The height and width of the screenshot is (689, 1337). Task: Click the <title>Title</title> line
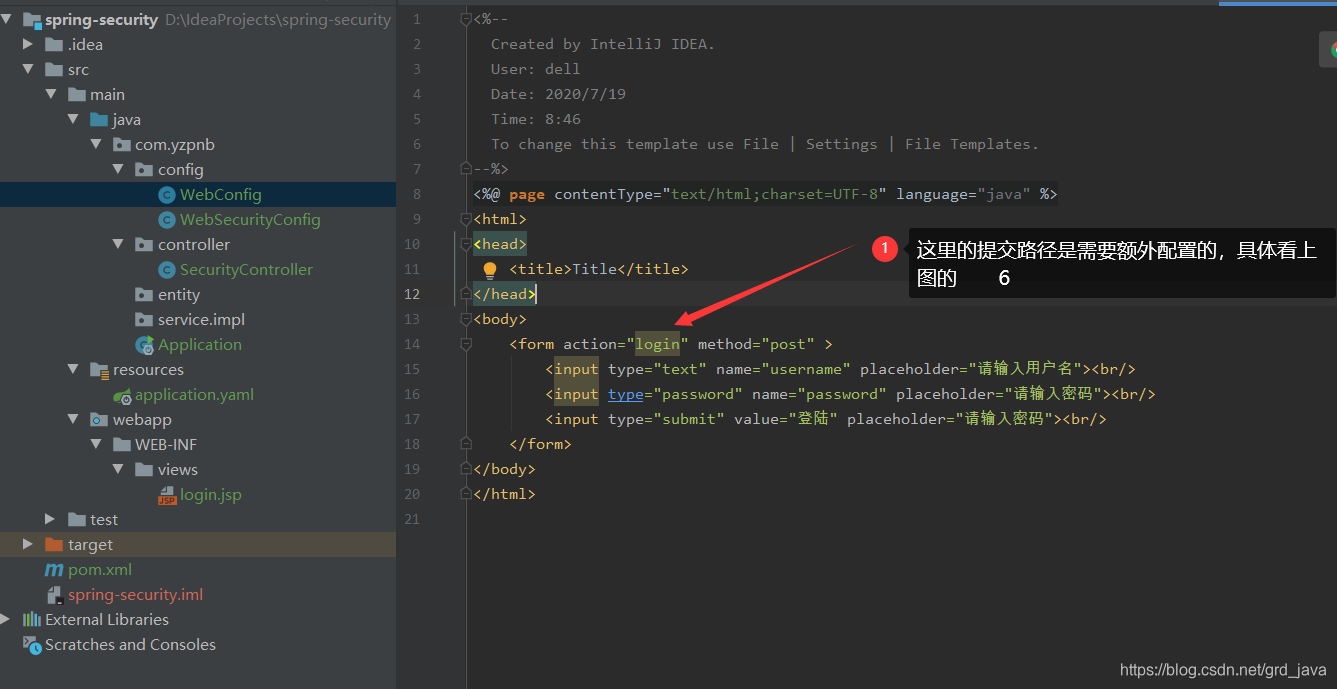[599, 269]
